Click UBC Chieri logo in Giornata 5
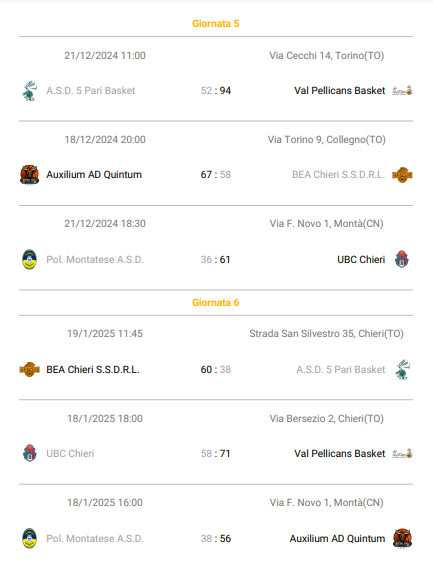Viewport: 433px width, 562px height. coord(402,259)
